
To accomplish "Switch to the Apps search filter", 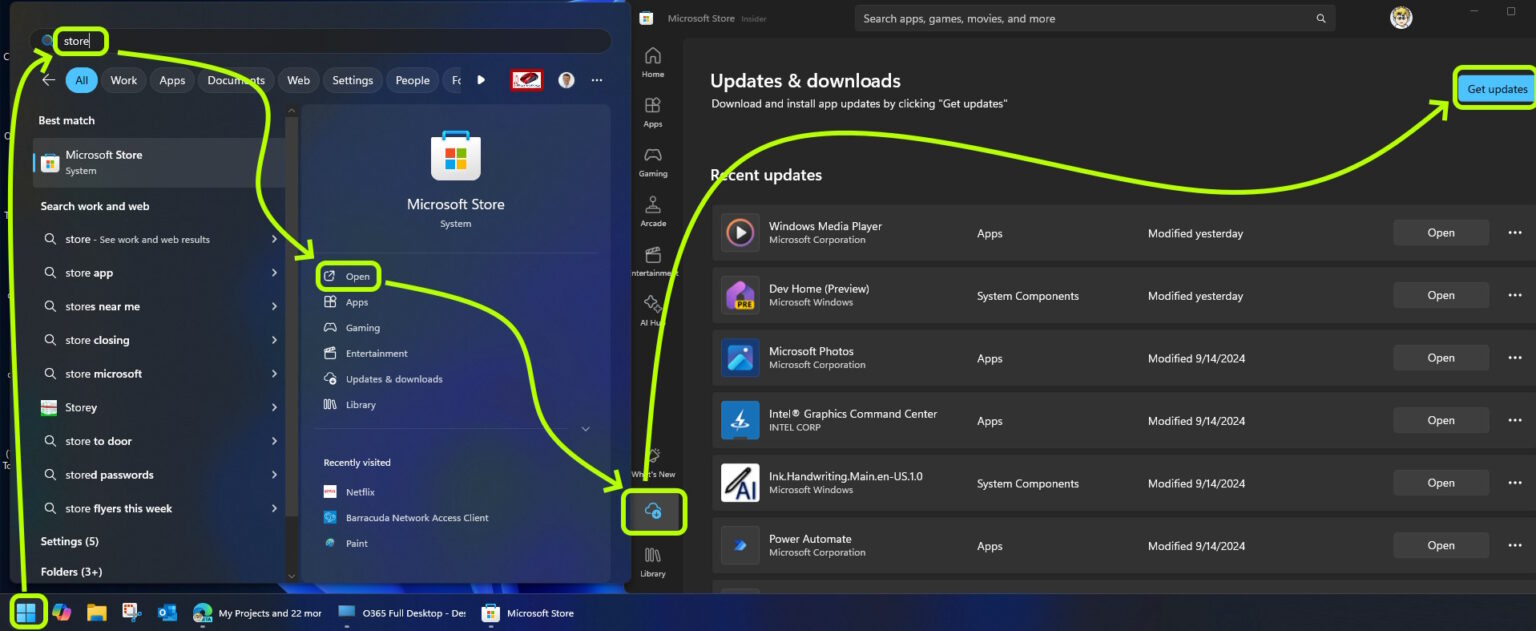I will coord(171,80).
